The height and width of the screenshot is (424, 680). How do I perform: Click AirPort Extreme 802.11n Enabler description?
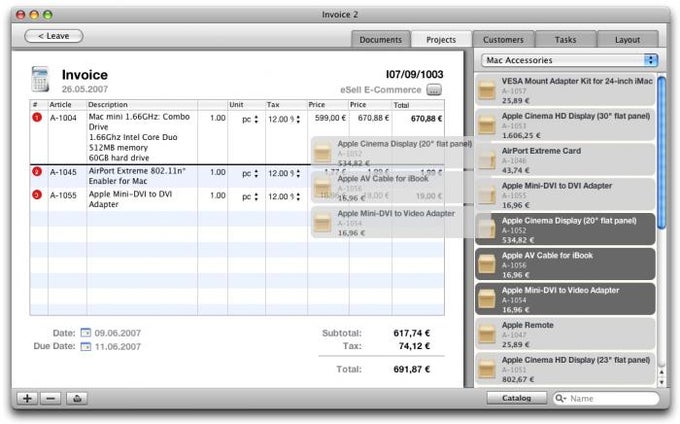pyautogui.click(x=137, y=176)
